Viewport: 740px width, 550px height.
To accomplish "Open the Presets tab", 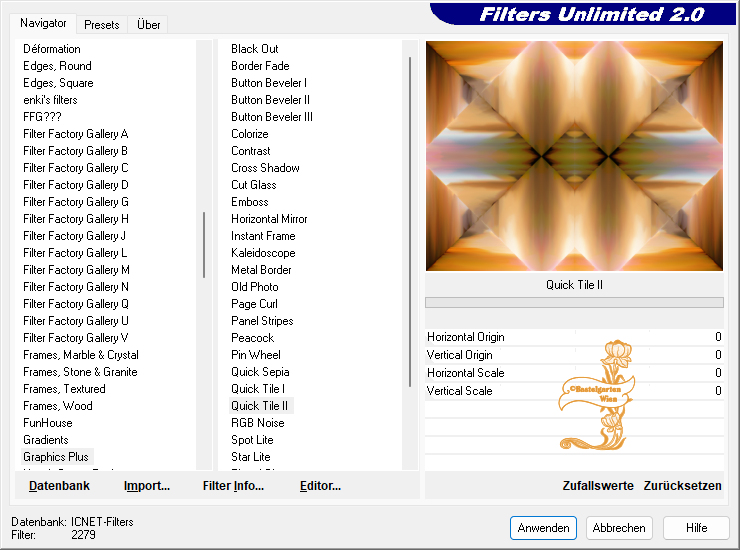I will [101, 25].
